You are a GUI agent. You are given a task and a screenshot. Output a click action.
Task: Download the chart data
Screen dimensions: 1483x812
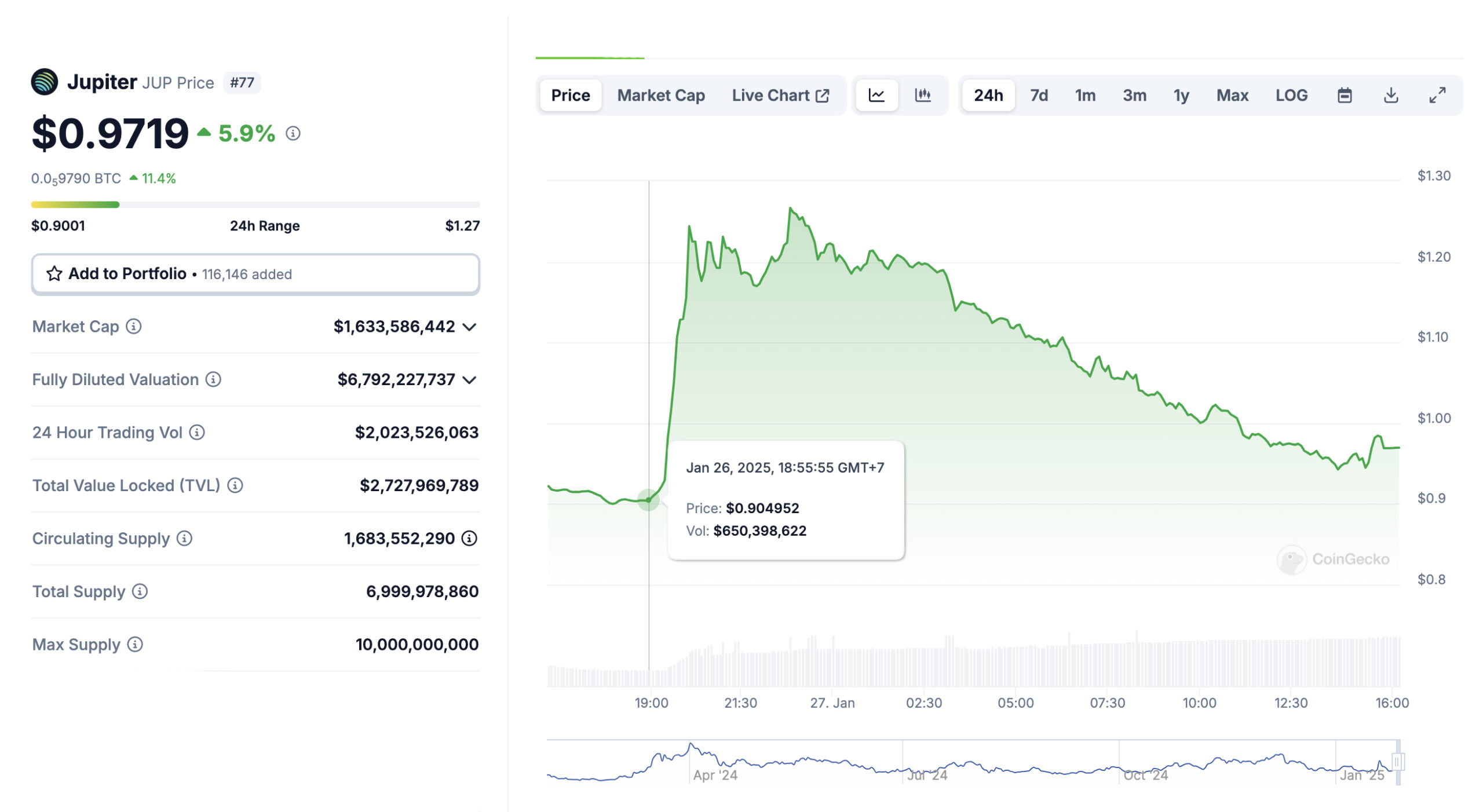tap(1391, 95)
